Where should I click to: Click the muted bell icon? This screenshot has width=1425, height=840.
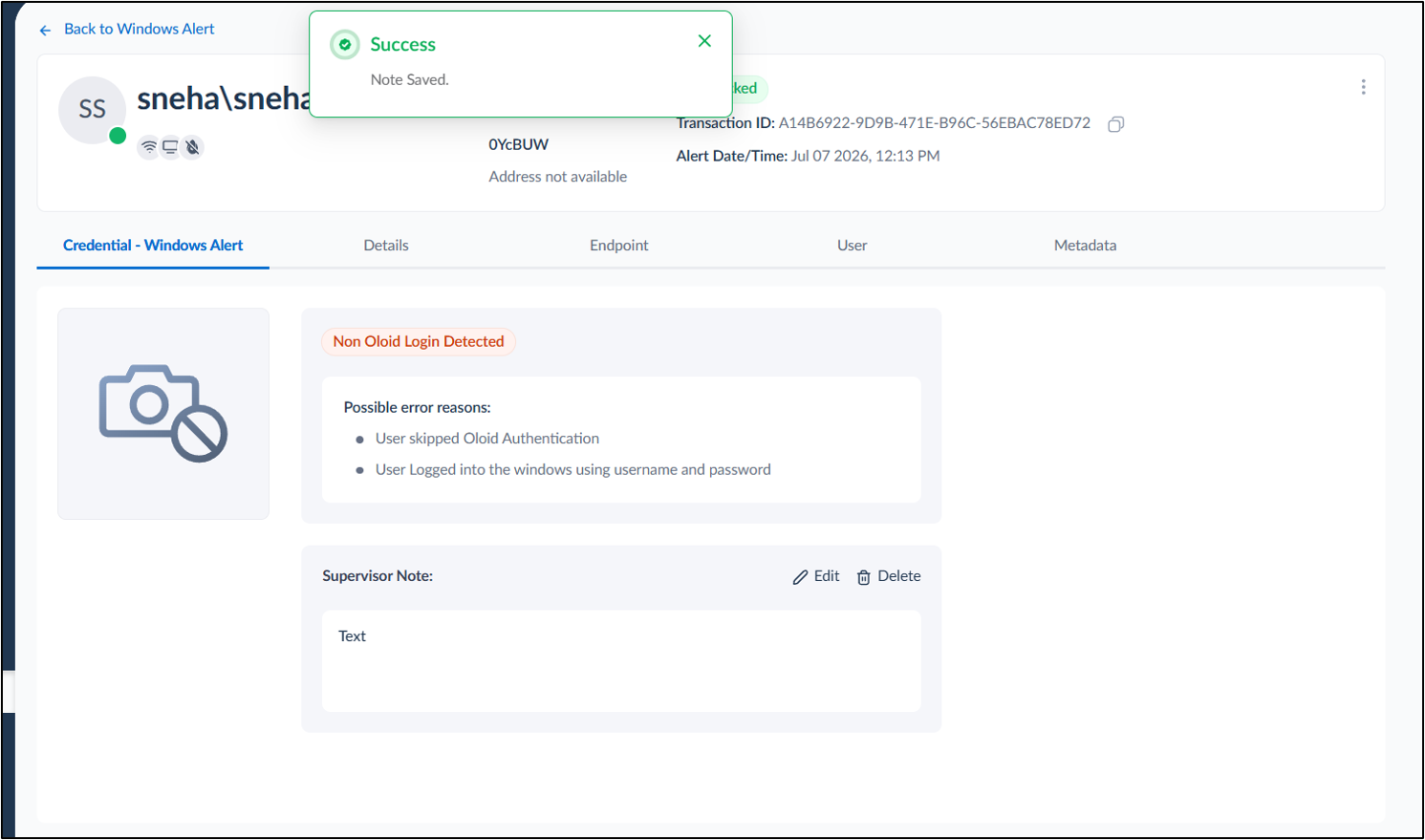point(192,147)
